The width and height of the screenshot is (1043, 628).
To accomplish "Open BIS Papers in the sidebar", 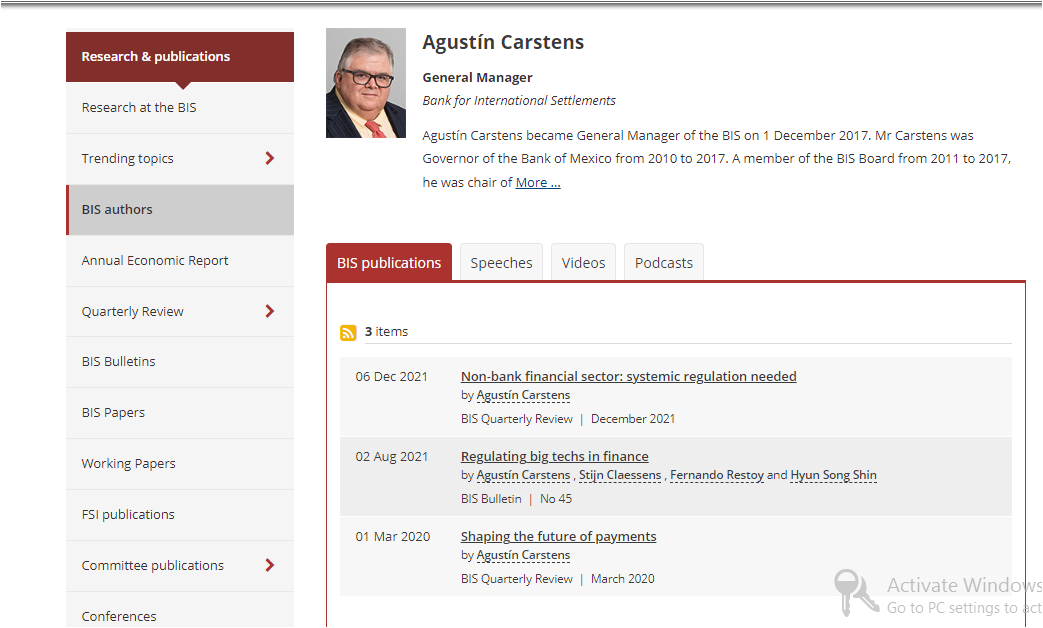I will pyautogui.click(x=180, y=413).
